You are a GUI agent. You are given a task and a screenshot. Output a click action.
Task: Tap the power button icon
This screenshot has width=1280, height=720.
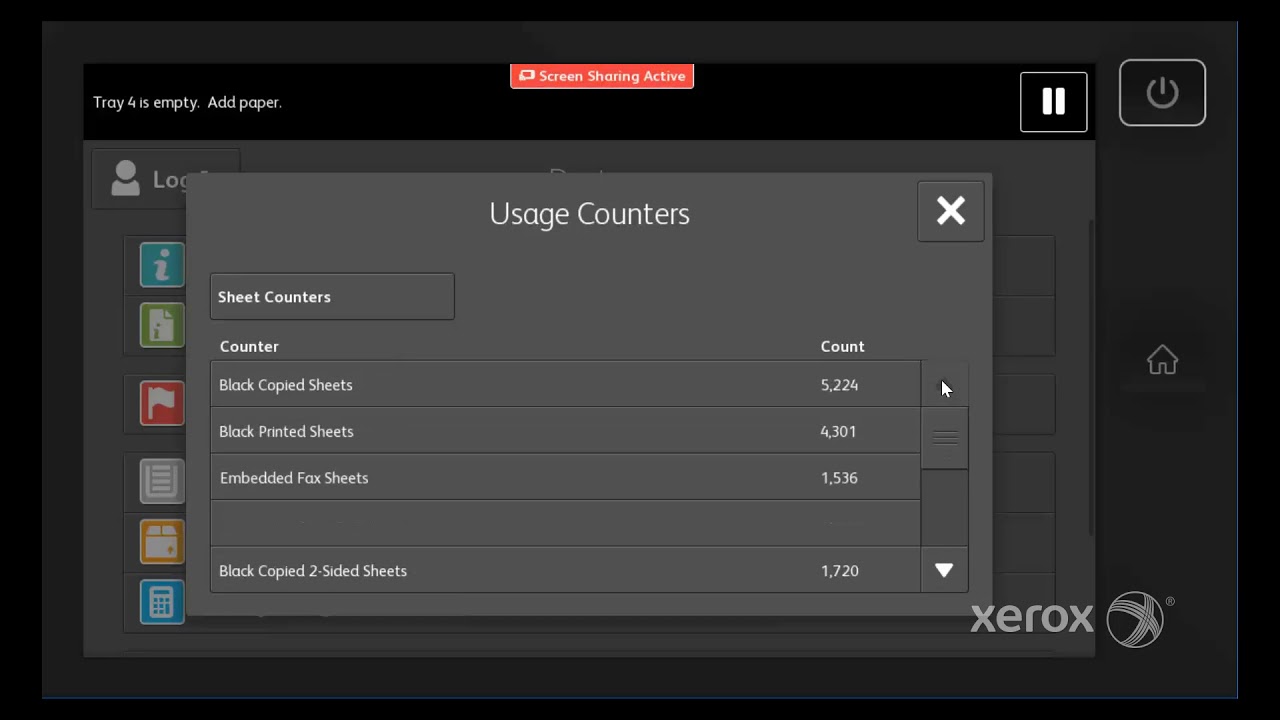tap(1162, 93)
